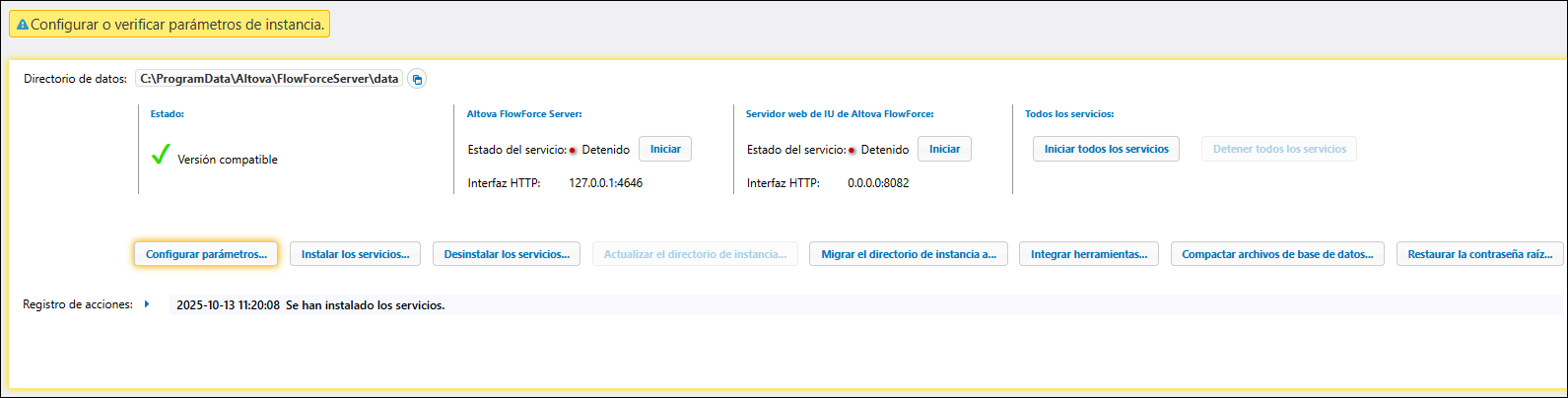Expand the Registro de acciones log arrow
Viewport: 1568px width, 398px height.
pyautogui.click(x=147, y=304)
